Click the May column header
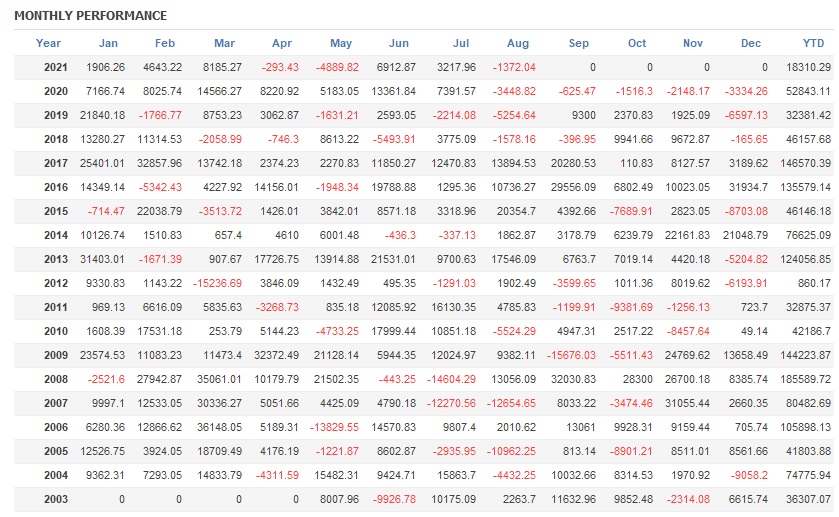This screenshot has width=839, height=517. (x=341, y=43)
